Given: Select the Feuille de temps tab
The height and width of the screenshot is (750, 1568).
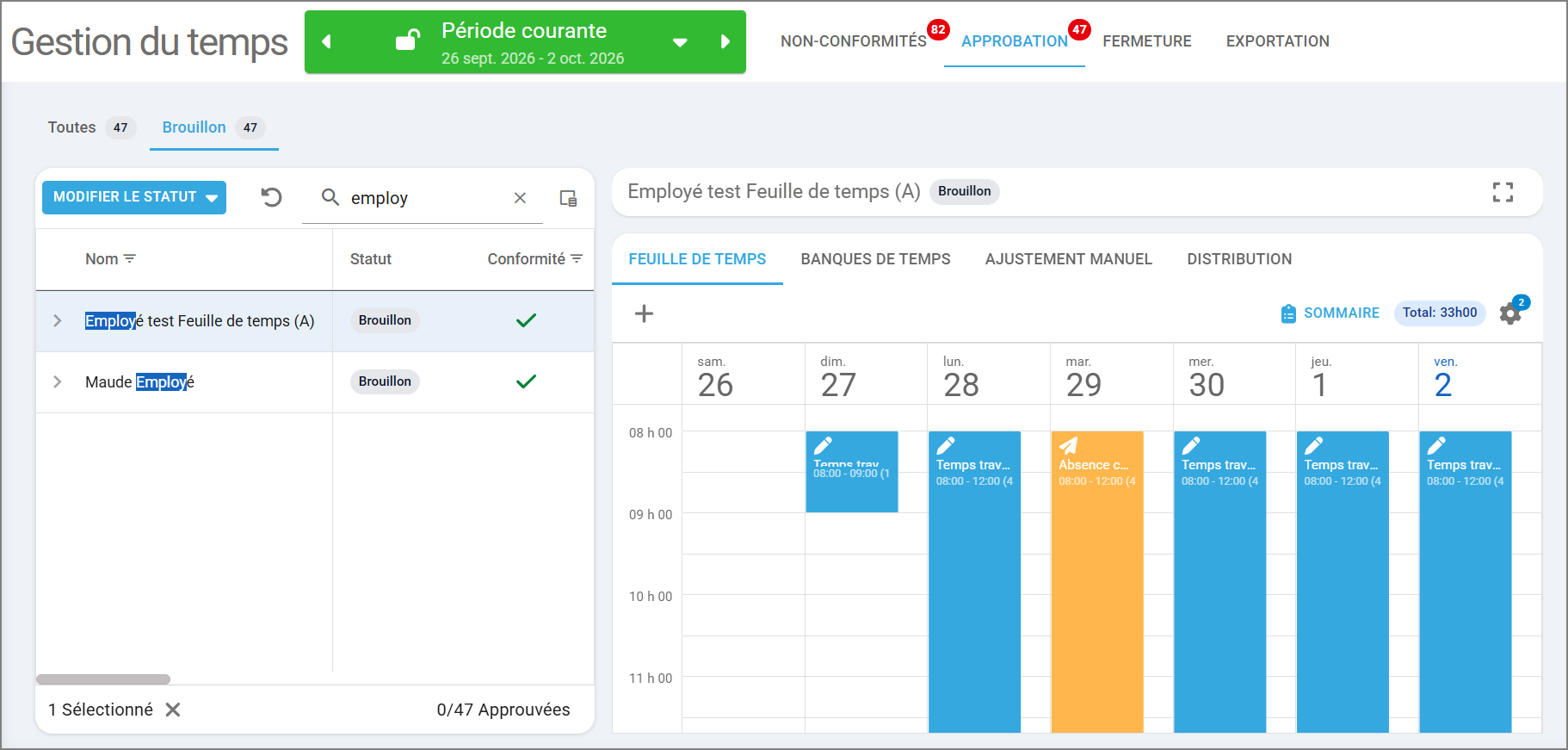Looking at the screenshot, I should (697, 259).
